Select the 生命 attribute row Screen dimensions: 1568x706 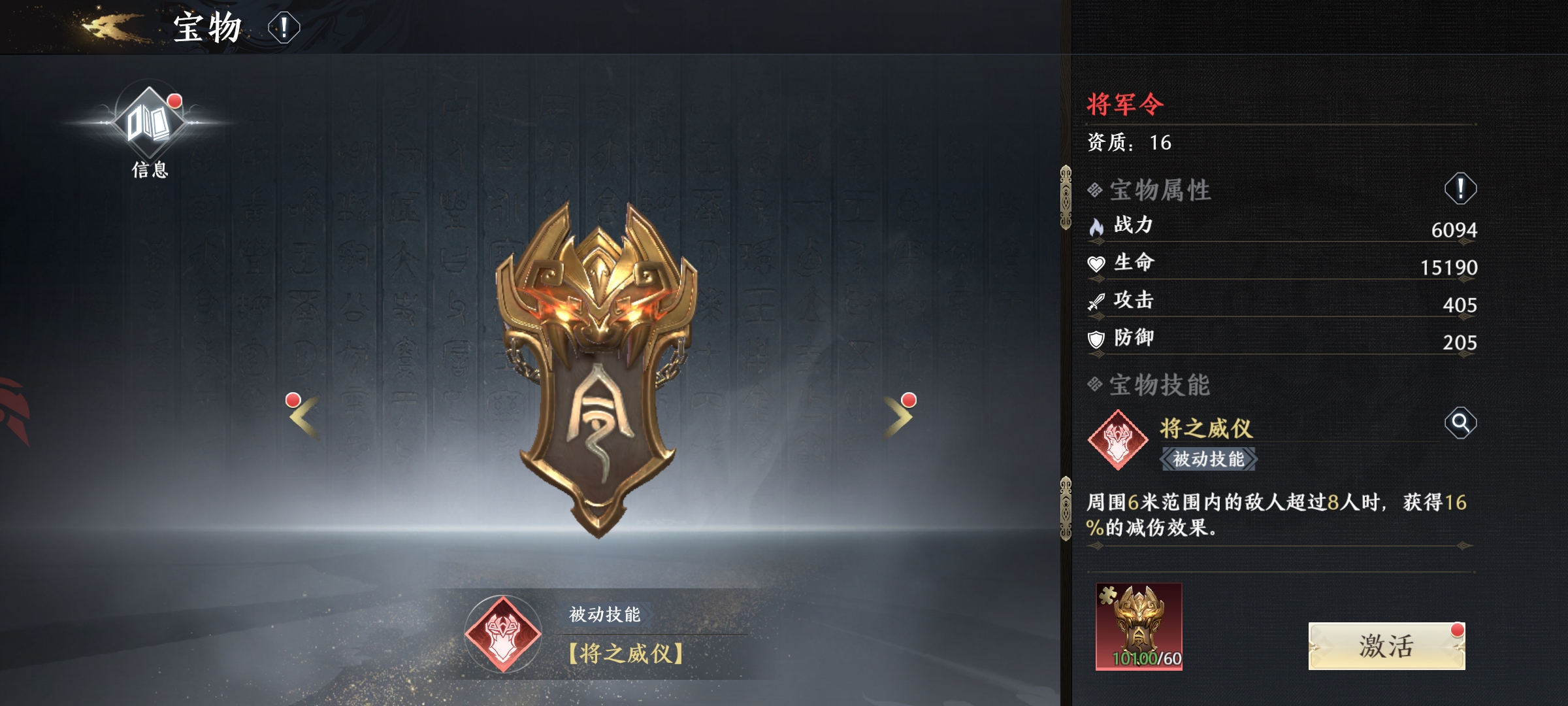coord(1282,263)
